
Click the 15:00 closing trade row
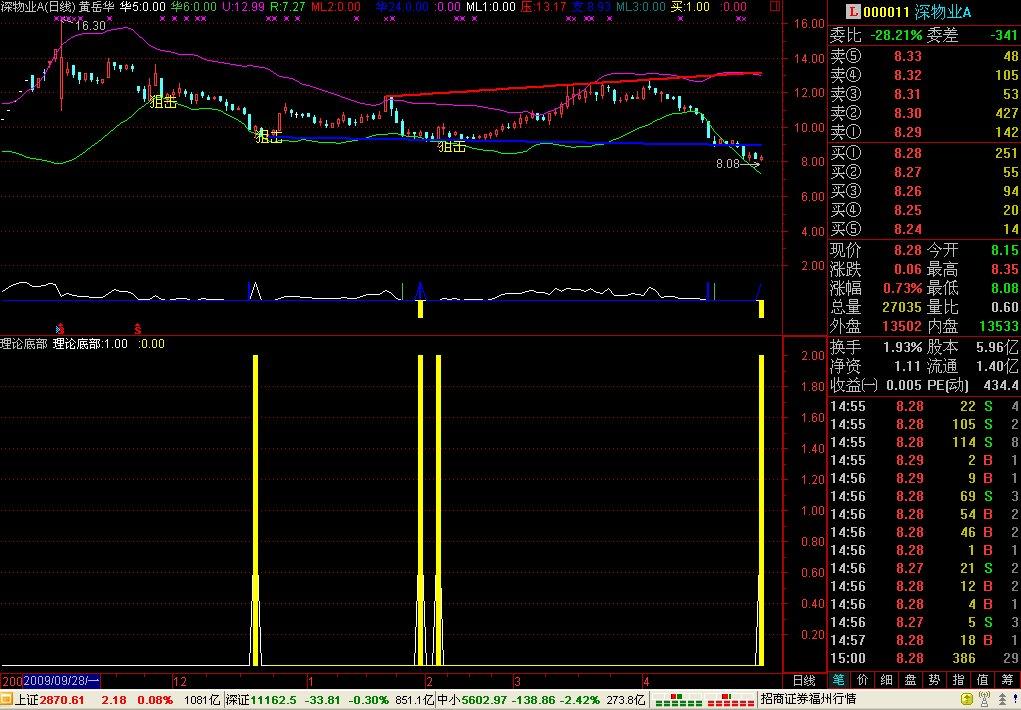(x=924, y=658)
